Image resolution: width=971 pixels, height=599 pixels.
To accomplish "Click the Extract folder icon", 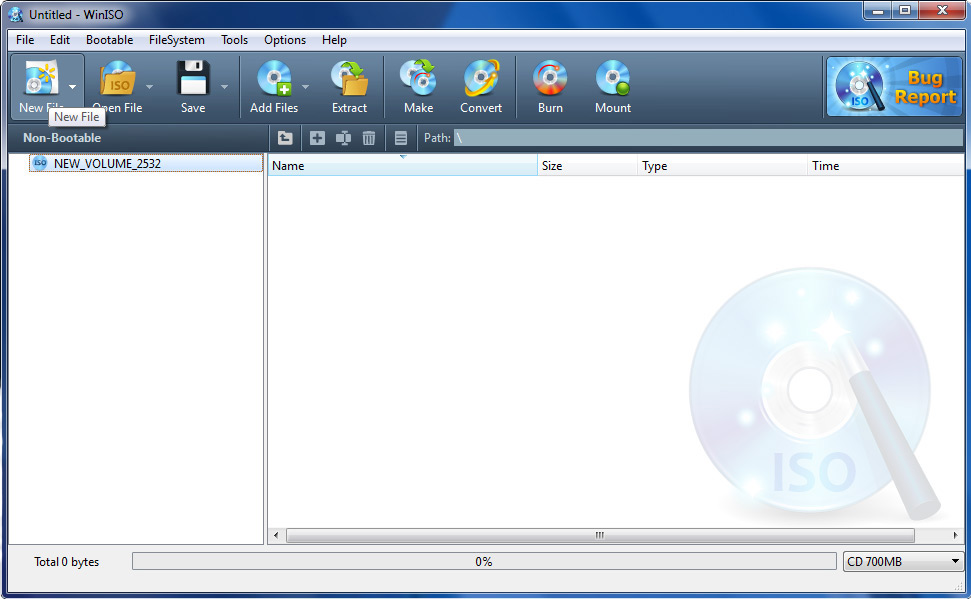I will [349, 79].
